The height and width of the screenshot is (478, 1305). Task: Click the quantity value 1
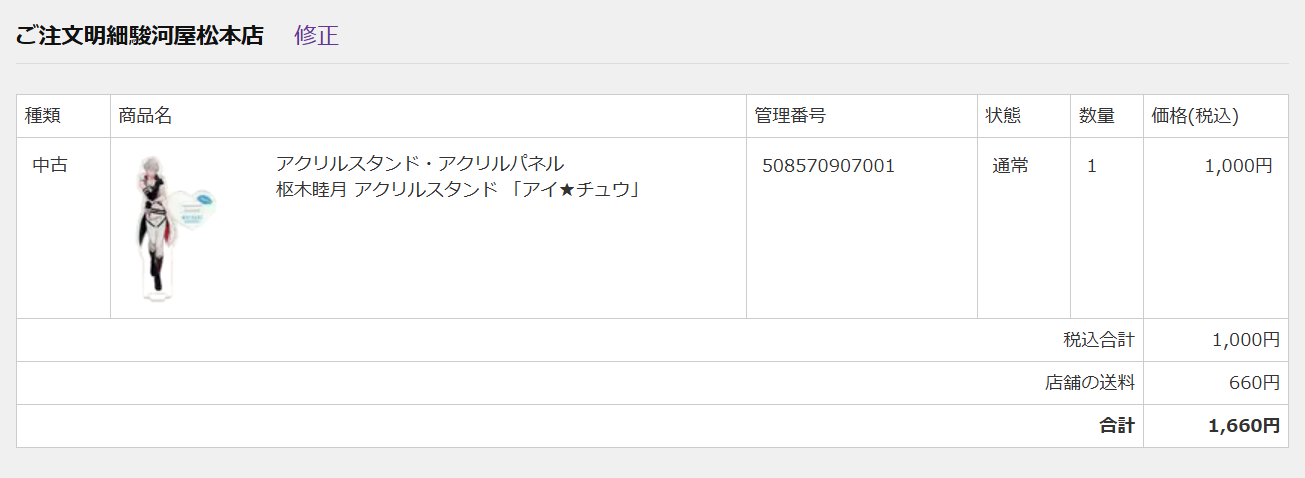pyautogui.click(x=1092, y=166)
